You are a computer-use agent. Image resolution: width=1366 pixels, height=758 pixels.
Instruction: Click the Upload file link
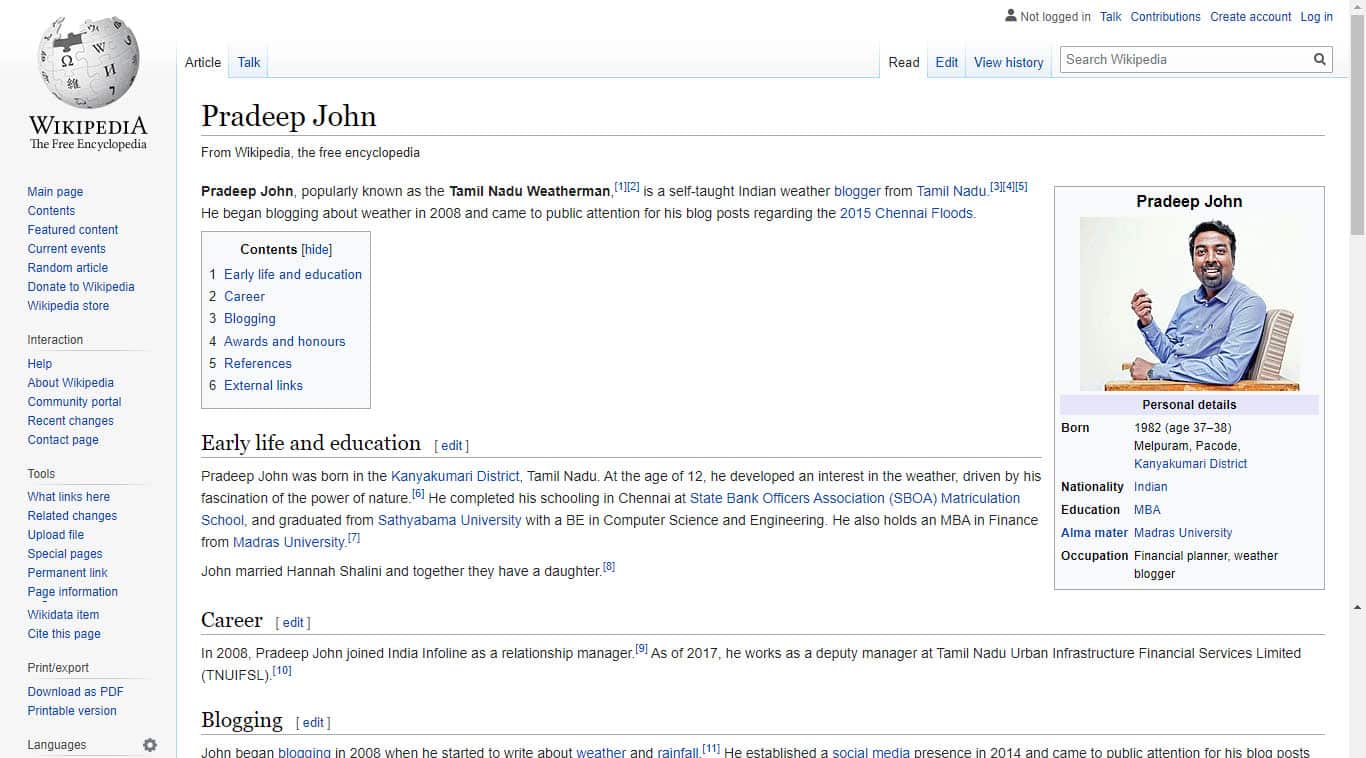(x=56, y=535)
